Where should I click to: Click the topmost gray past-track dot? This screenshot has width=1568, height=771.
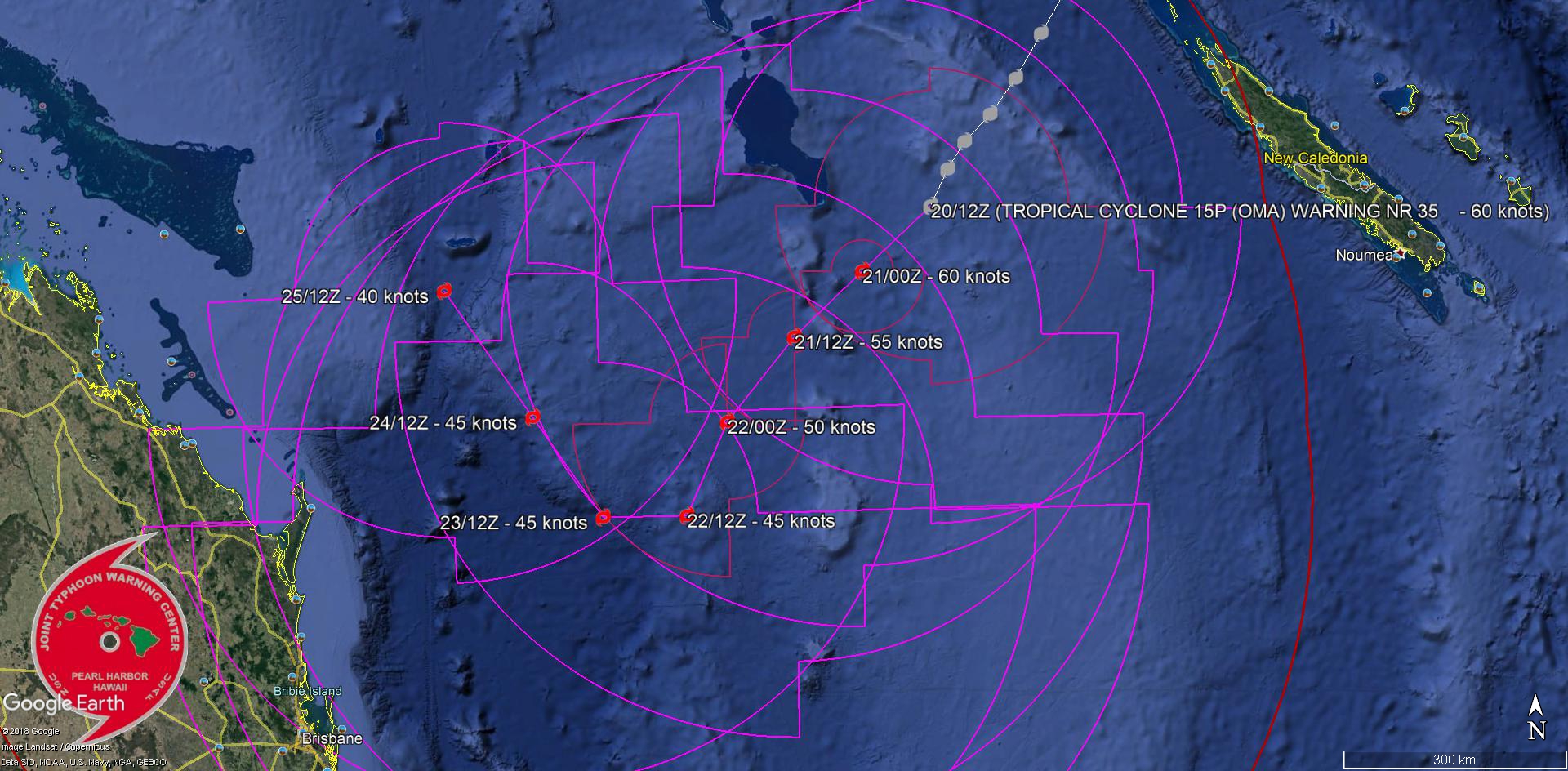[x=1040, y=33]
